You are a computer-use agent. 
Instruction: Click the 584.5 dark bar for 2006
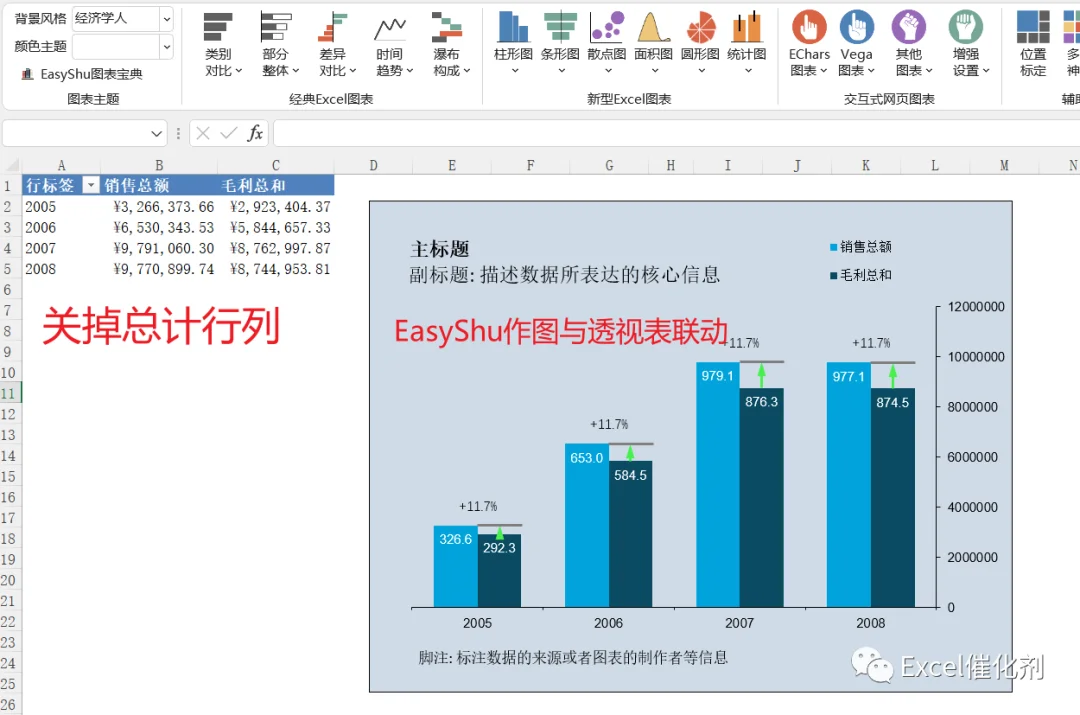tap(630, 535)
